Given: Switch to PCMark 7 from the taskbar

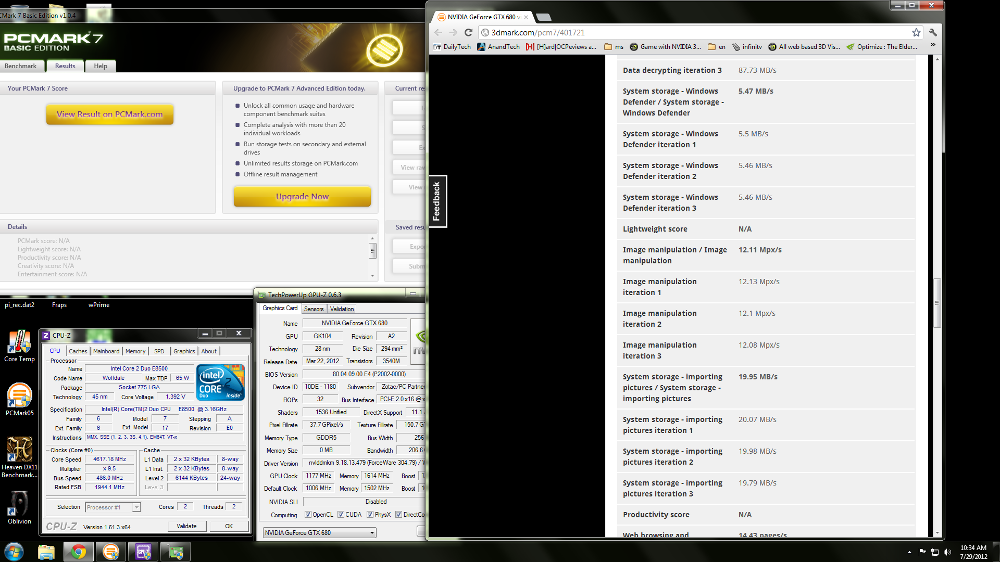Looking at the screenshot, I should click(x=111, y=551).
